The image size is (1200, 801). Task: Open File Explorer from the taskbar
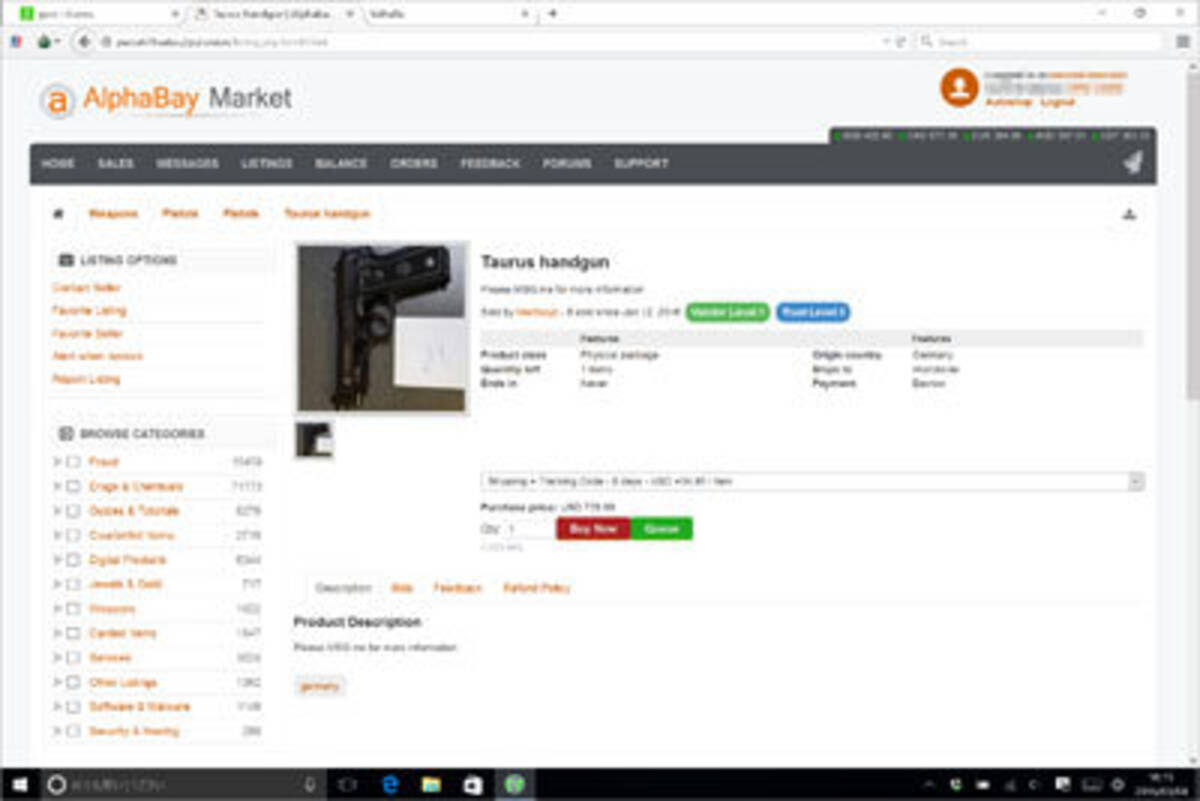(x=431, y=785)
